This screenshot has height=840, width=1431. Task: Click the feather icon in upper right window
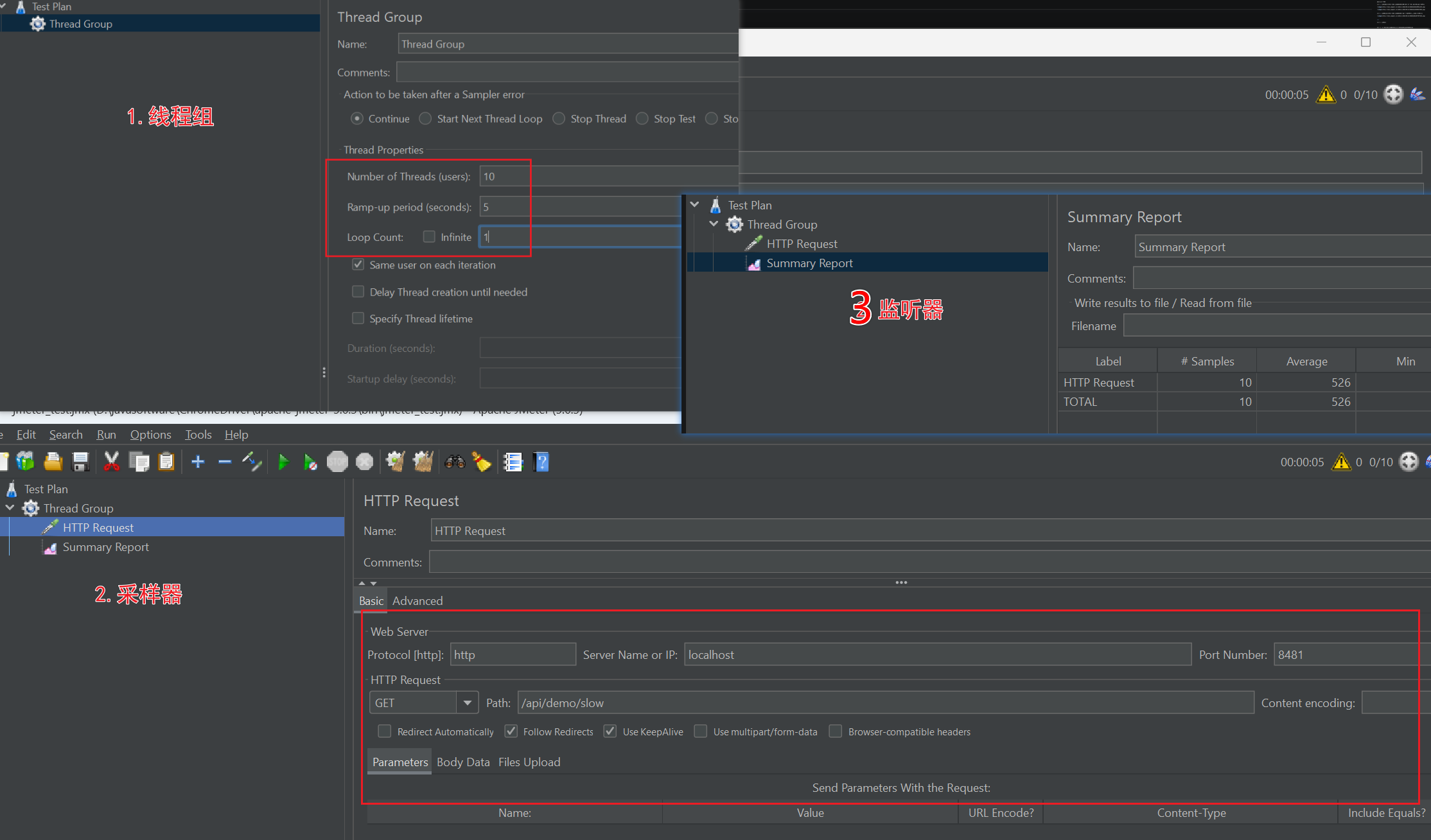(x=1418, y=94)
